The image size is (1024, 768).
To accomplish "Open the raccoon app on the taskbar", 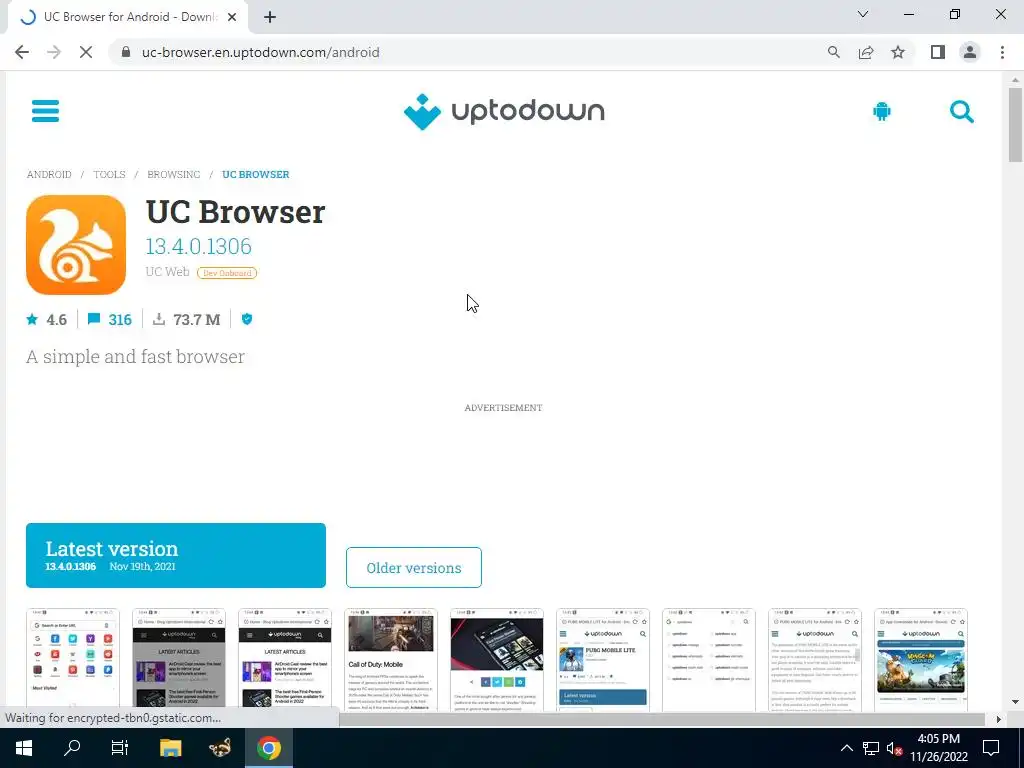I will click(220, 748).
